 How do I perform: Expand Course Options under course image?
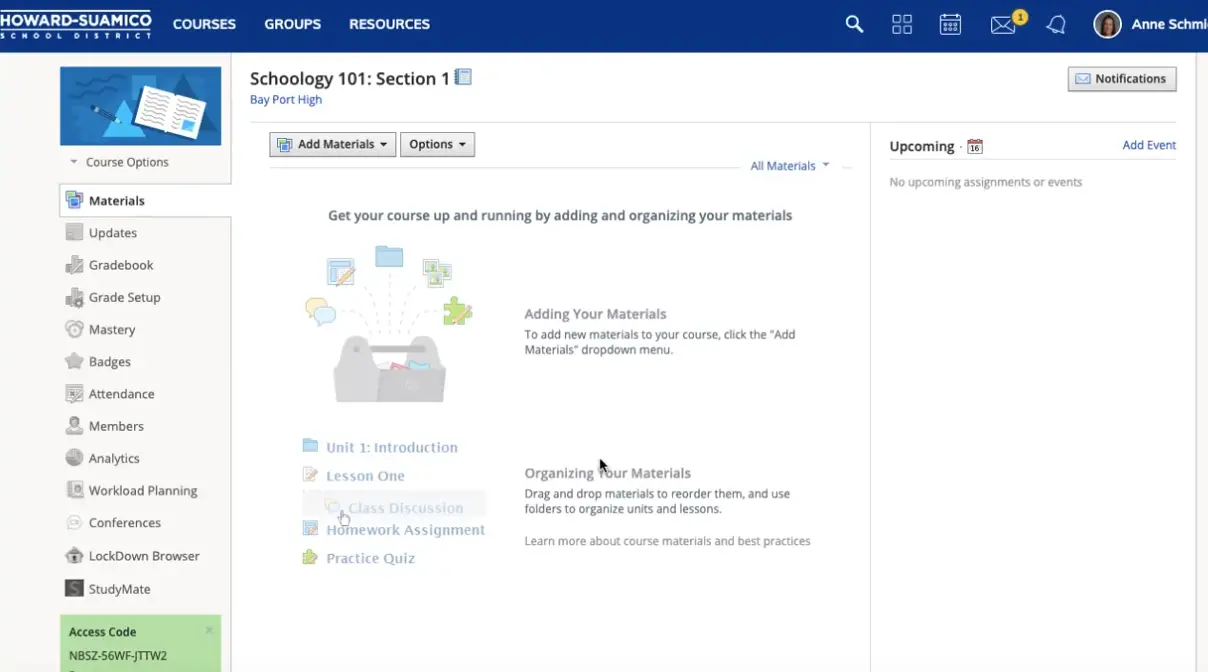click(119, 162)
